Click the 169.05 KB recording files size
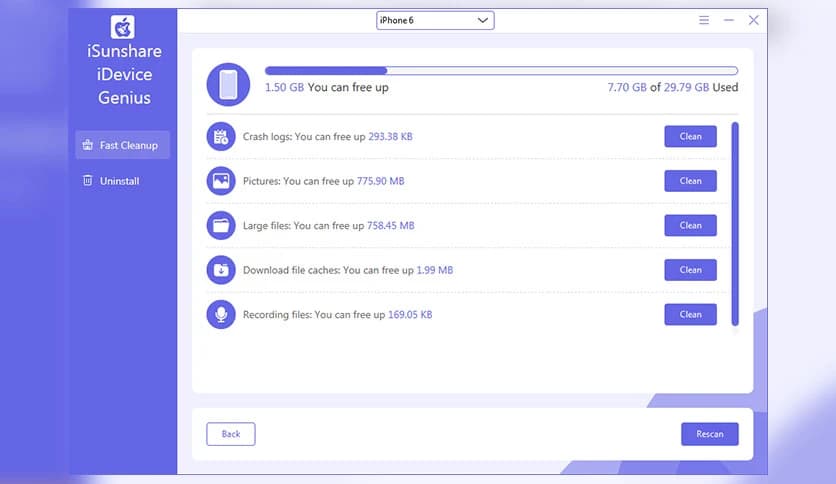Viewport: 836px width, 484px height. tap(410, 314)
